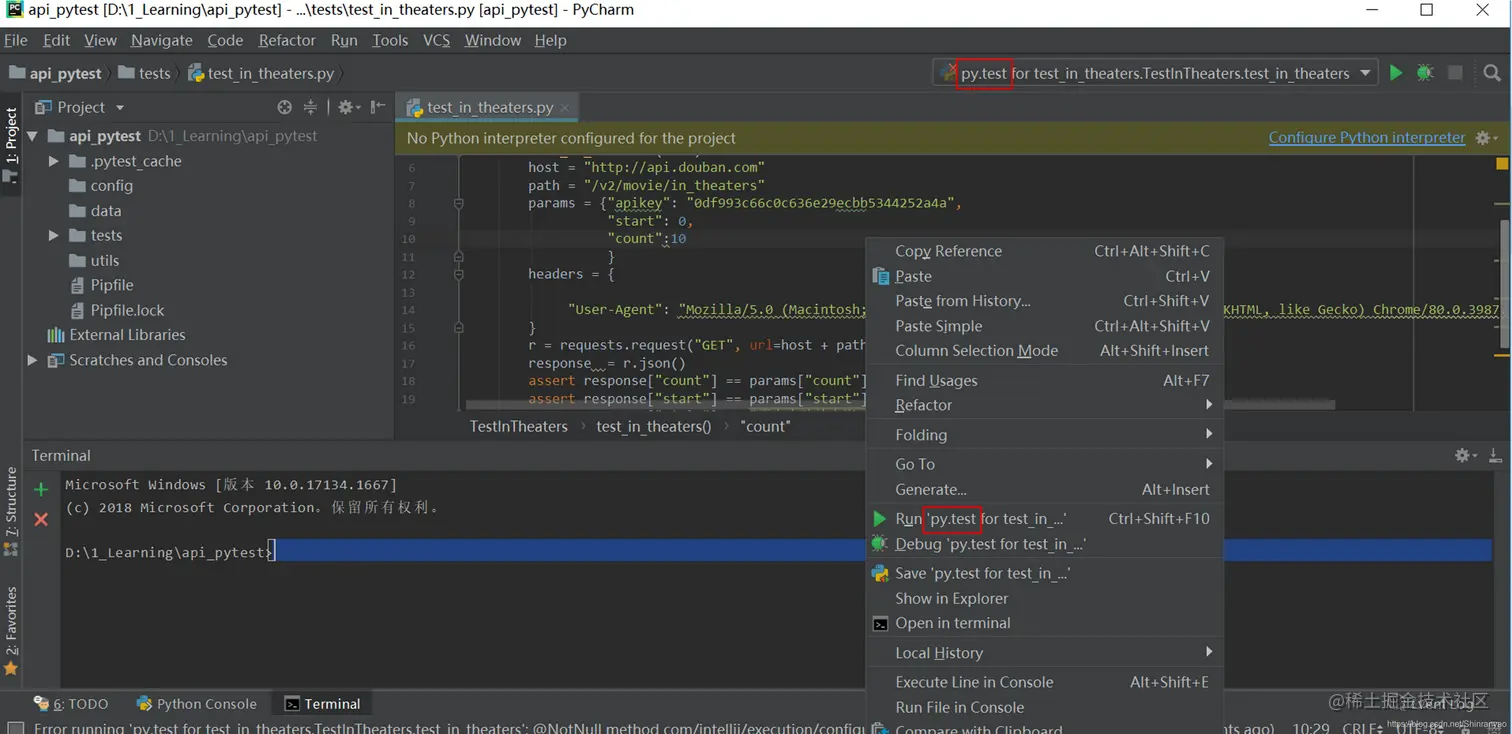Choose Save 'py.test for test_in_...'
Screen dimensions: 1512x734
(1044, 574)
